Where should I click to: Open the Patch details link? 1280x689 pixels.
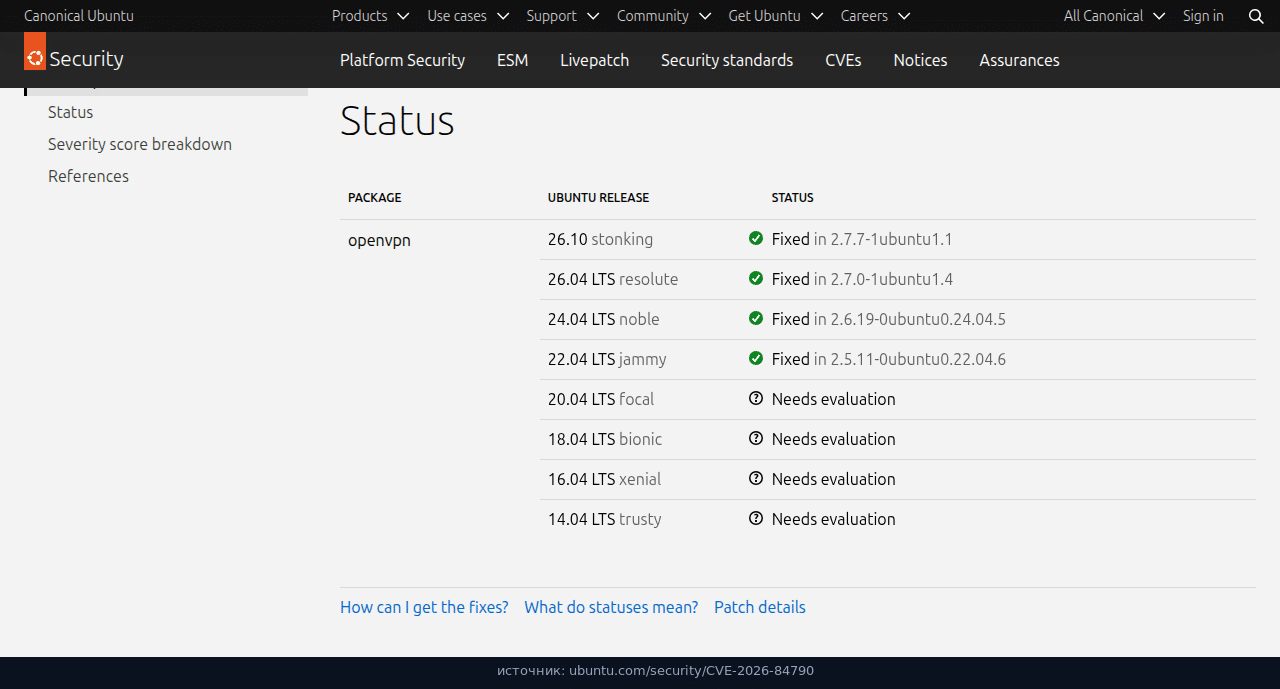tap(760, 607)
